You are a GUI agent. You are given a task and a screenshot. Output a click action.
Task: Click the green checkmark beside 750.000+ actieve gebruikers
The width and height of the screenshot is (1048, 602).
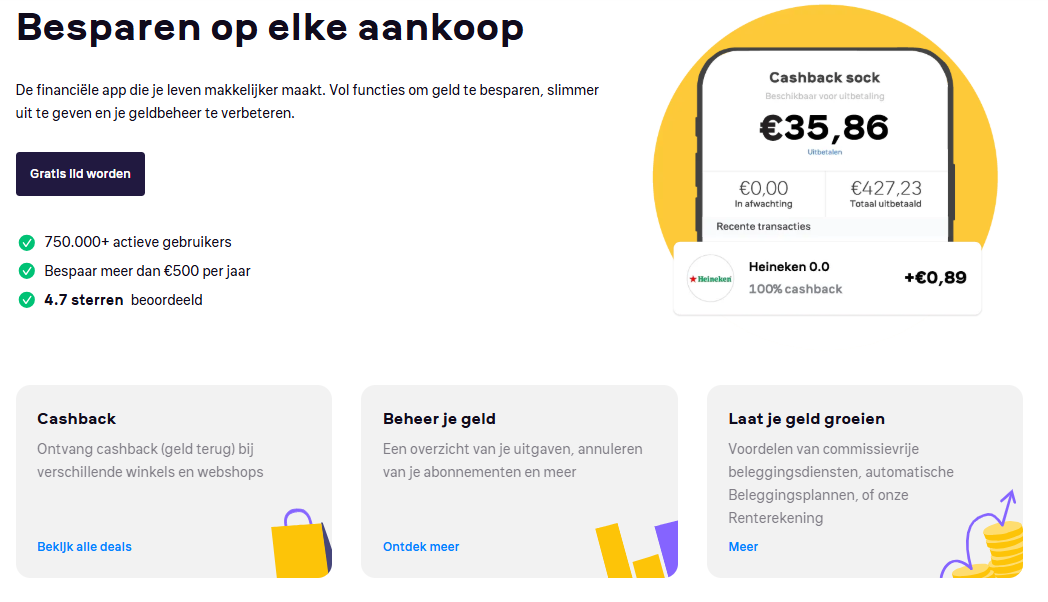click(25, 242)
